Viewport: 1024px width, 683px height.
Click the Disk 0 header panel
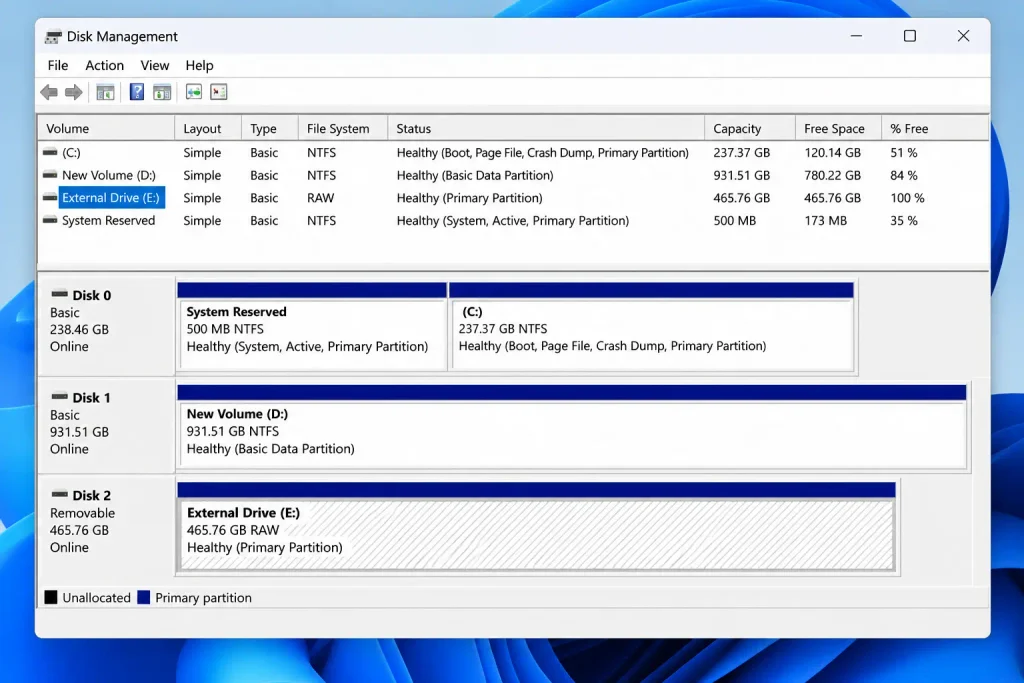[106, 325]
